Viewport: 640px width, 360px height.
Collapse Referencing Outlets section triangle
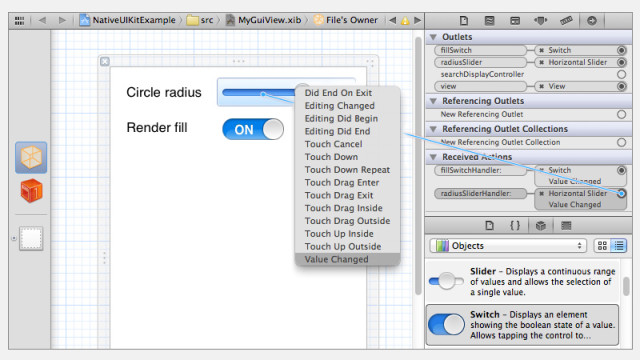click(x=433, y=101)
